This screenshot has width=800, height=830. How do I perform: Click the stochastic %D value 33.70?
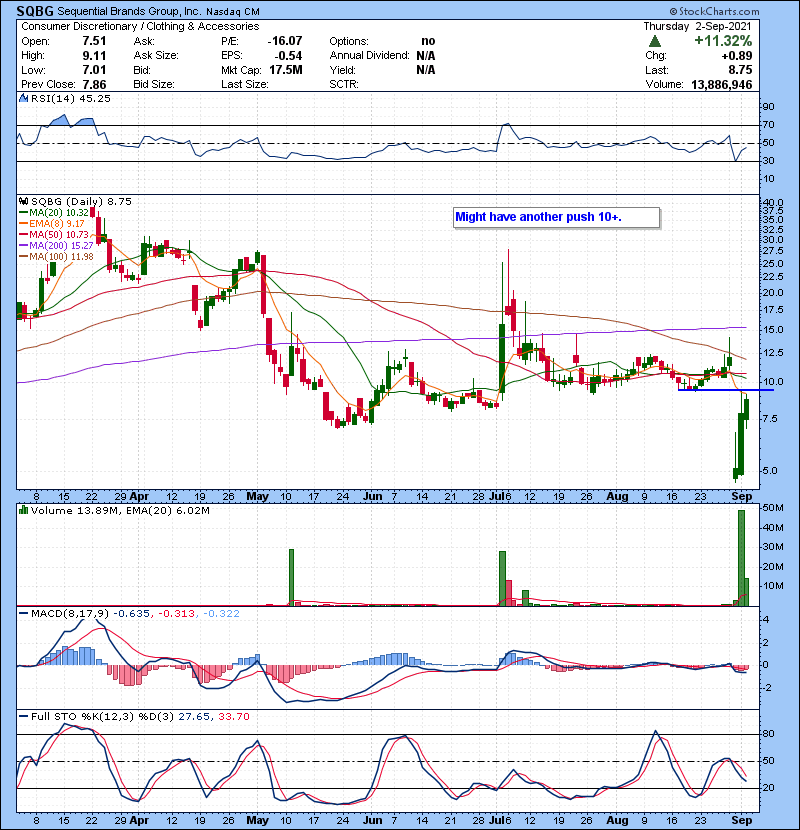pos(233,717)
